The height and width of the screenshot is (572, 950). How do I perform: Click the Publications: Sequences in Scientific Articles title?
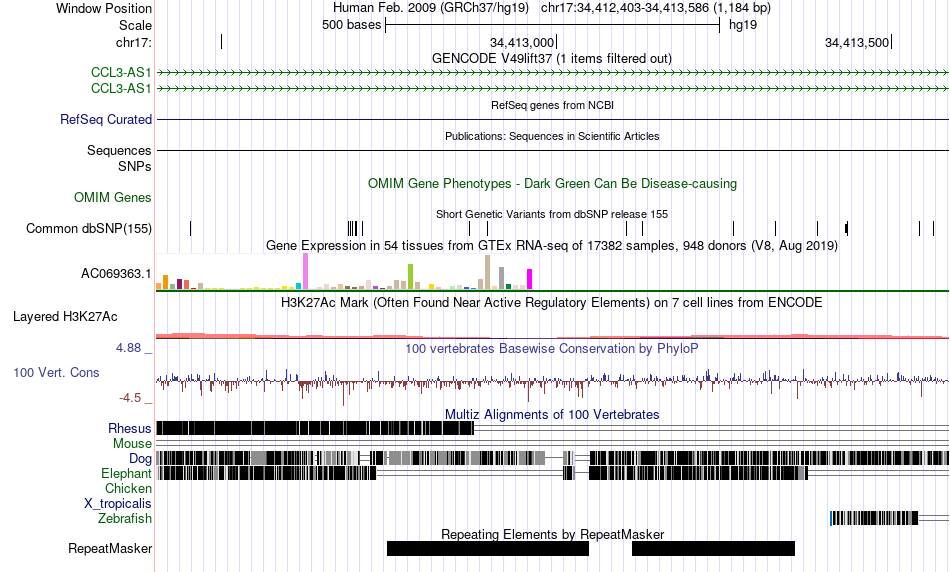[552, 136]
